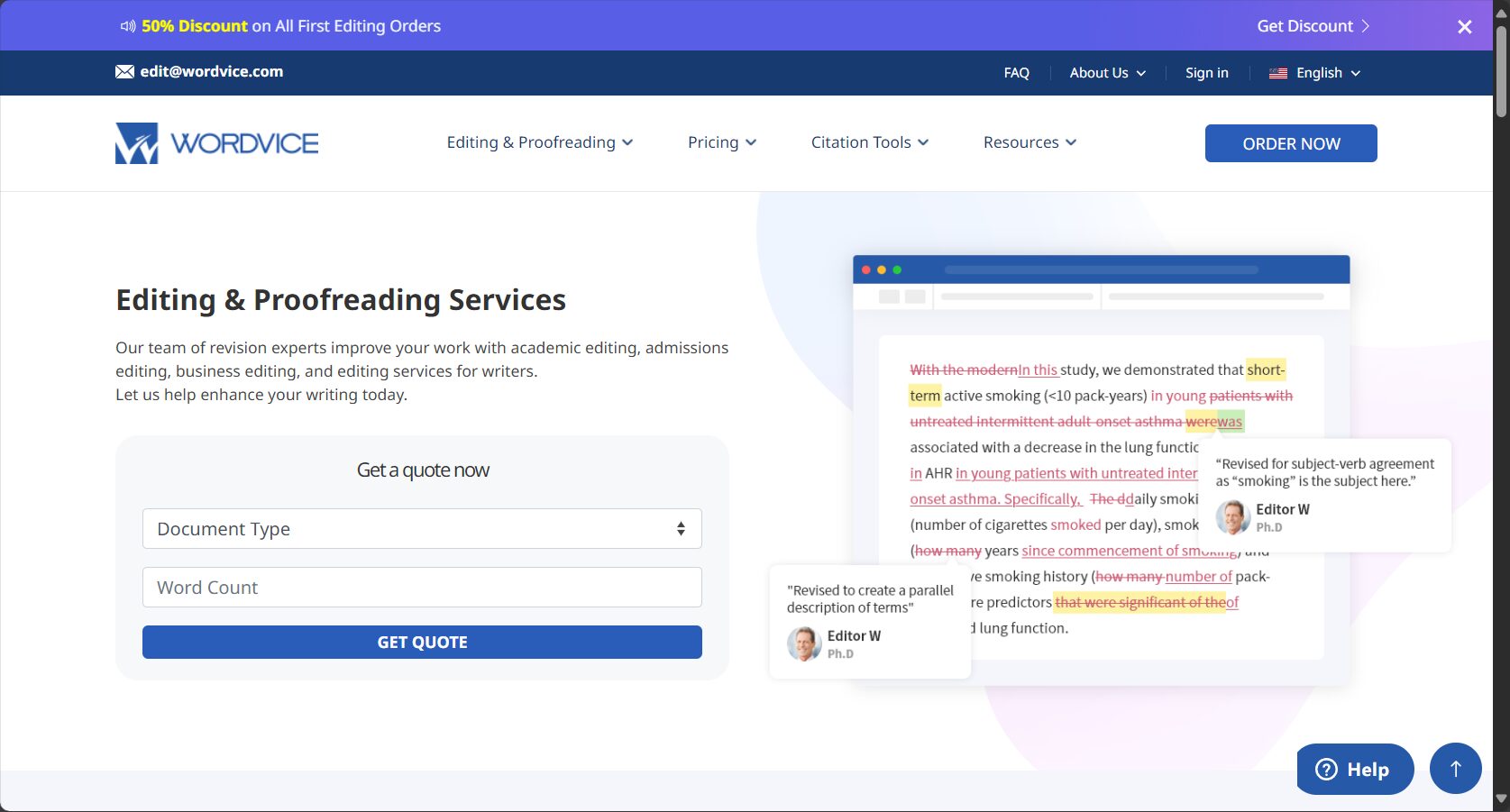Viewport: 1510px width, 812px height.
Task: Click the Get Discount link
Action: [1304, 26]
